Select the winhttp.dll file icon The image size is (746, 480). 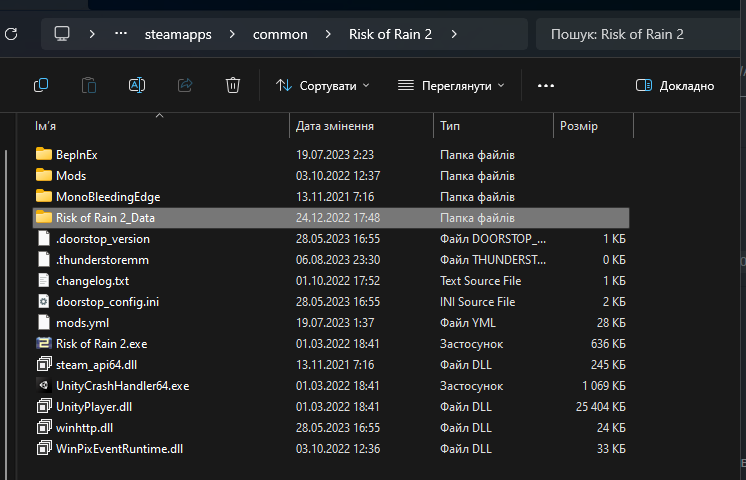(44, 427)
